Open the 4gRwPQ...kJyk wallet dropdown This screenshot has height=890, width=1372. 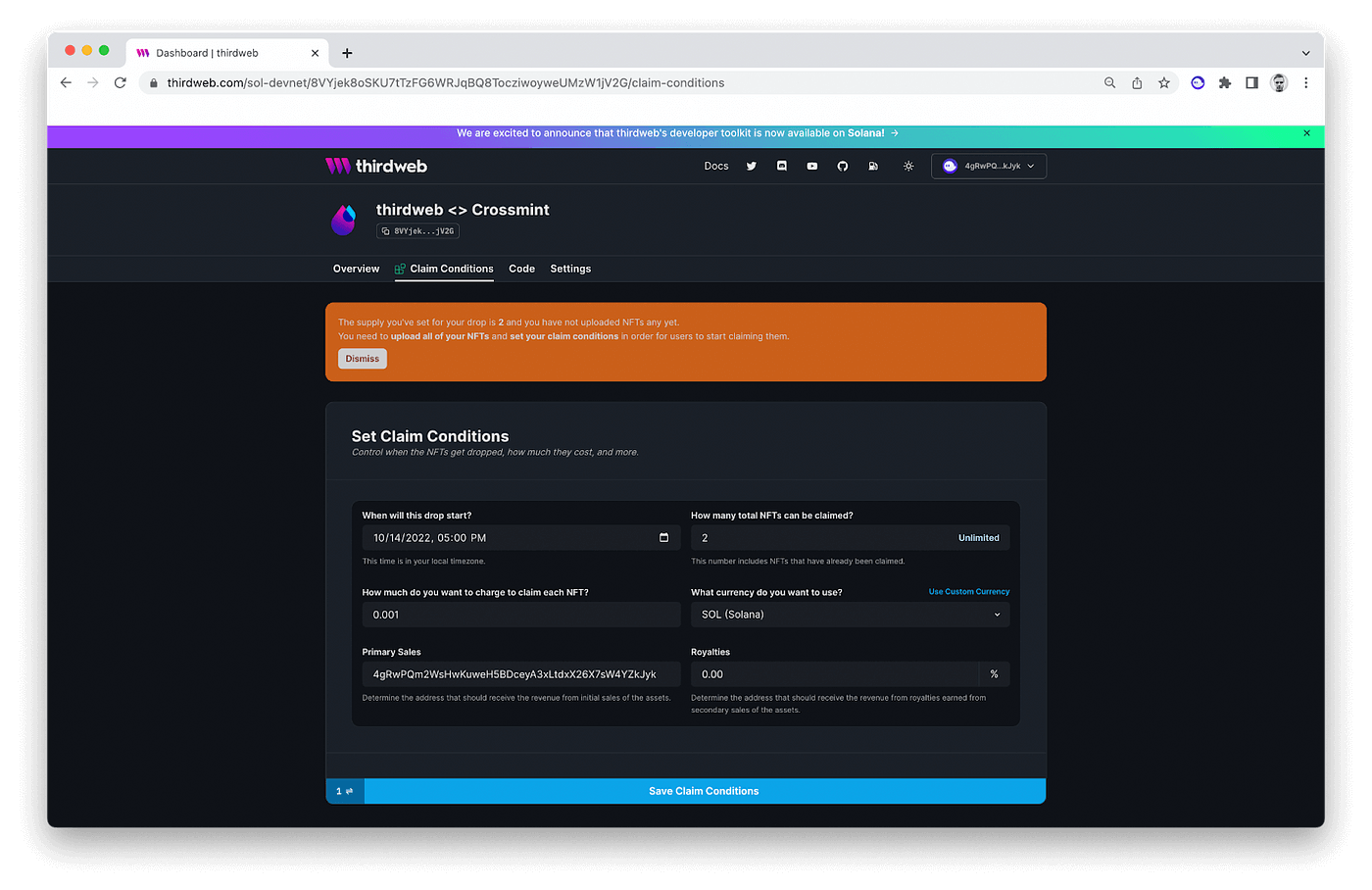coord(989,167)
